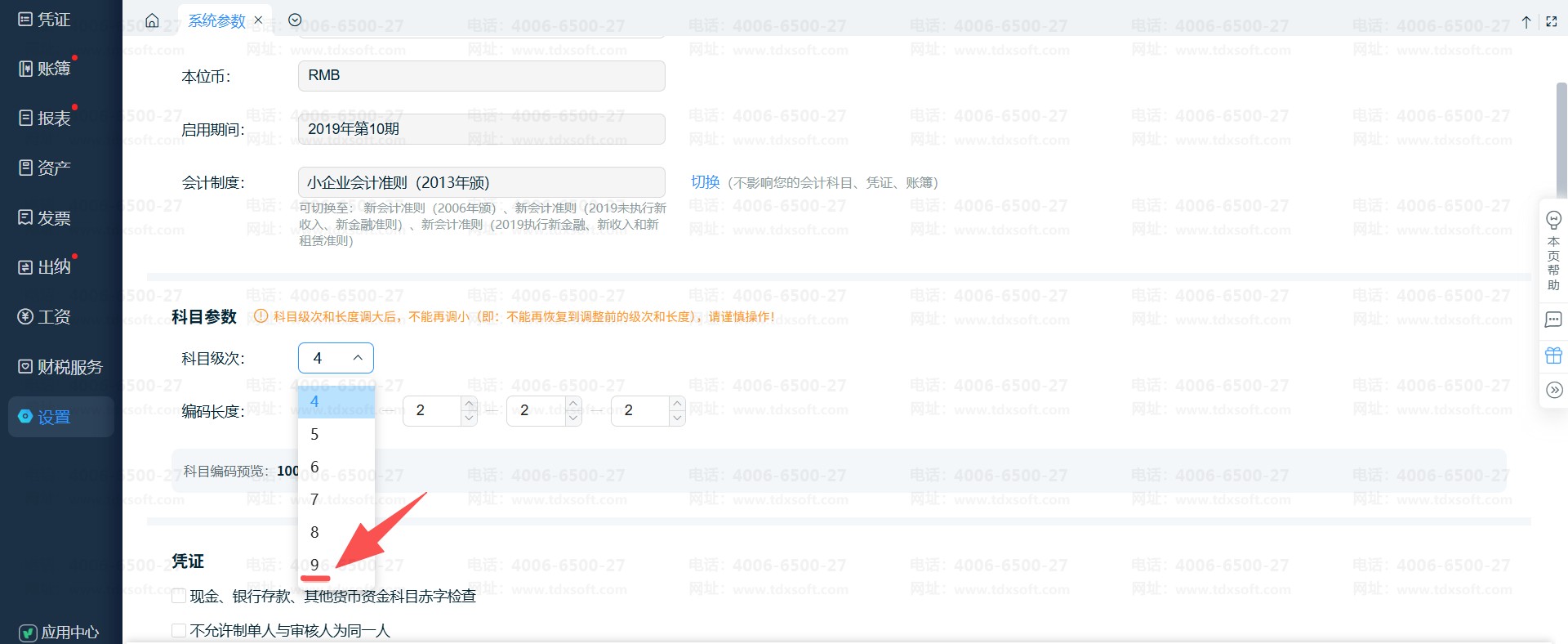Open the chat message icon on right

[x=1553, y=320]
